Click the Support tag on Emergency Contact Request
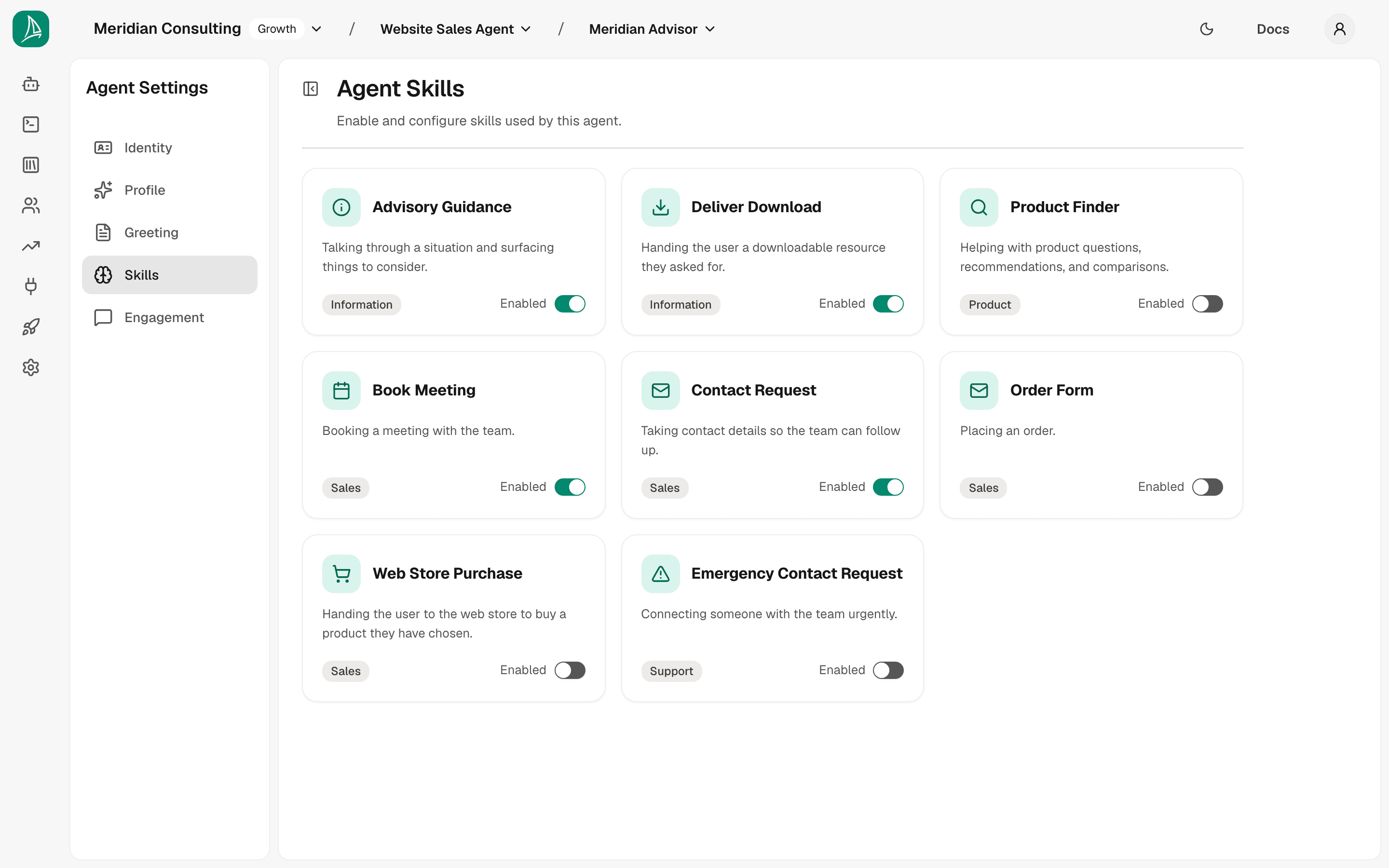Viewport: 1389px width, 868px height. pyautogui.click(x=671, y=671)
